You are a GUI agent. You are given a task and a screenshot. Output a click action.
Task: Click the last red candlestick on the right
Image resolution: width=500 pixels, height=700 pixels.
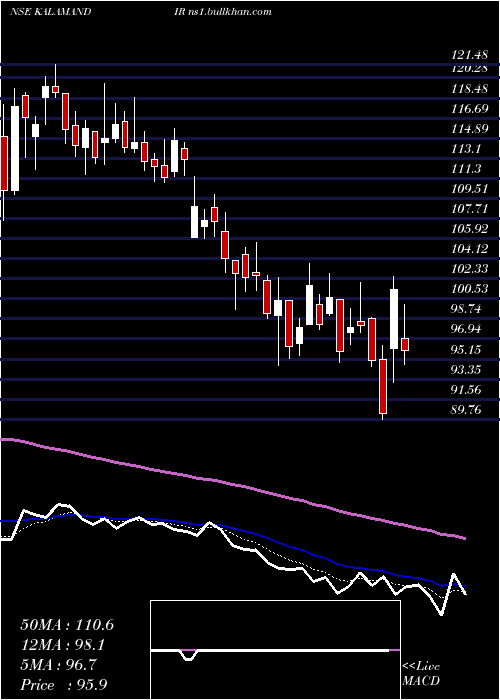click(x=405, y=344)
